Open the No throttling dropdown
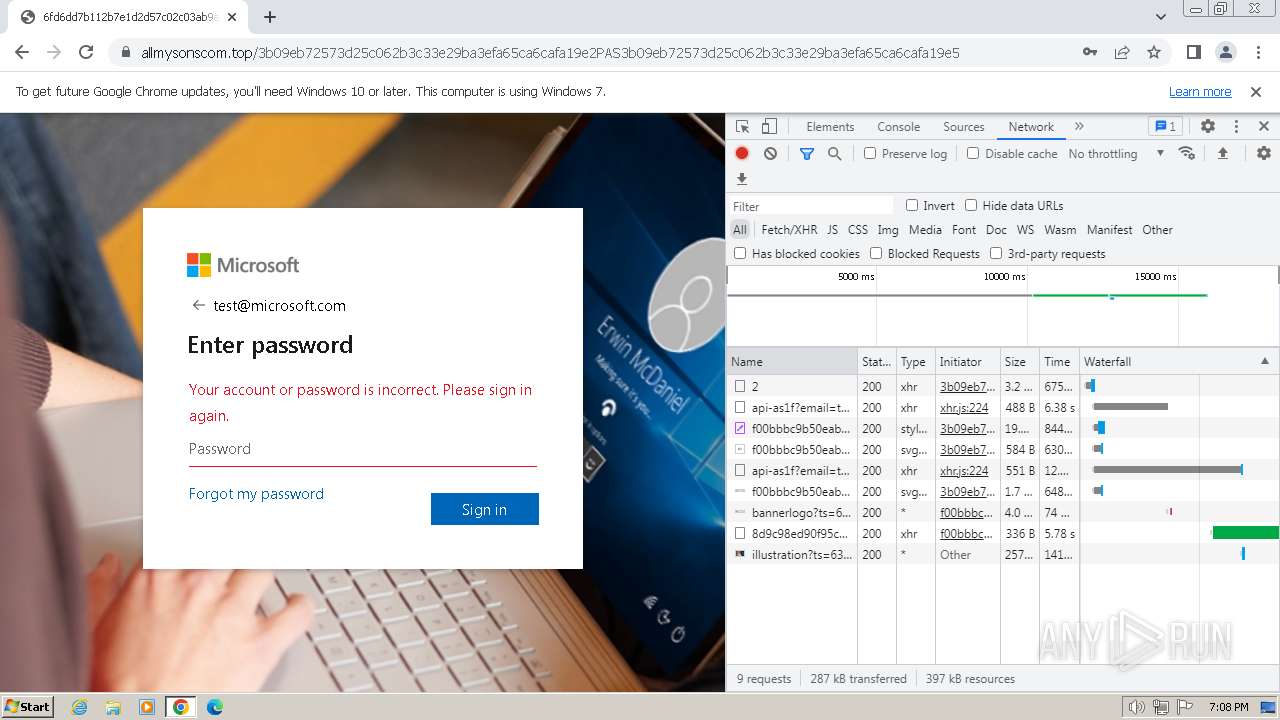 click(x=1116, y=153)
